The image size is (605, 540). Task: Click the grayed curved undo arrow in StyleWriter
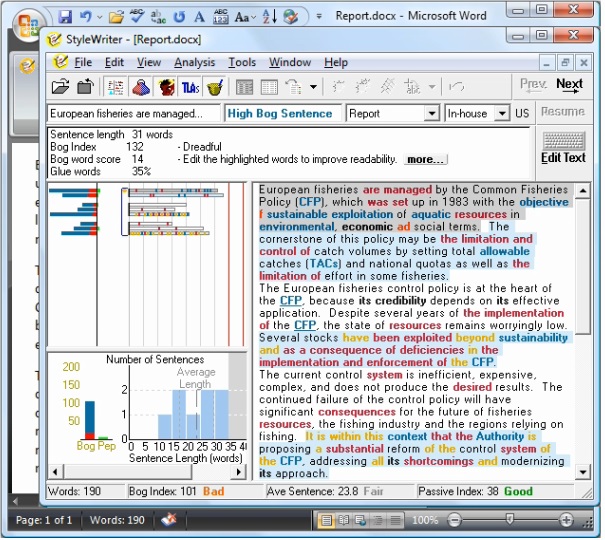click(456, 87)
